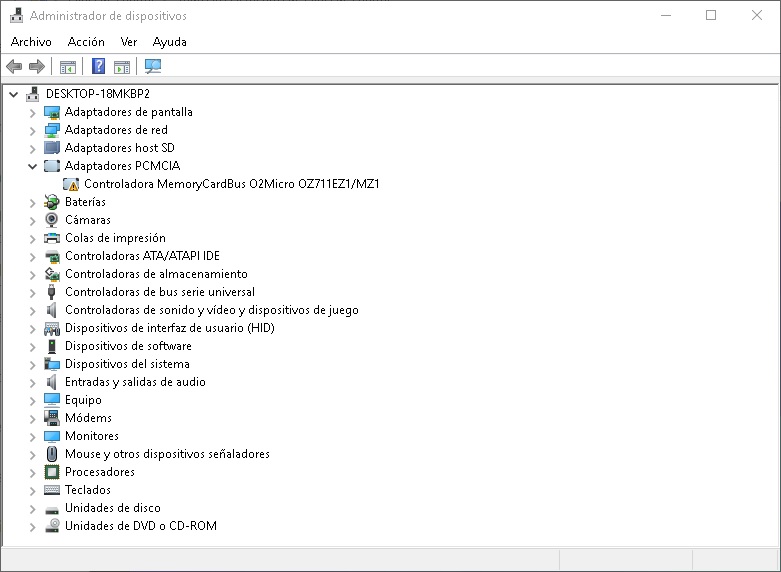This screenshot has width=781, height=572.
Task: Open the Acción menu
Action: tap(86, 42)
